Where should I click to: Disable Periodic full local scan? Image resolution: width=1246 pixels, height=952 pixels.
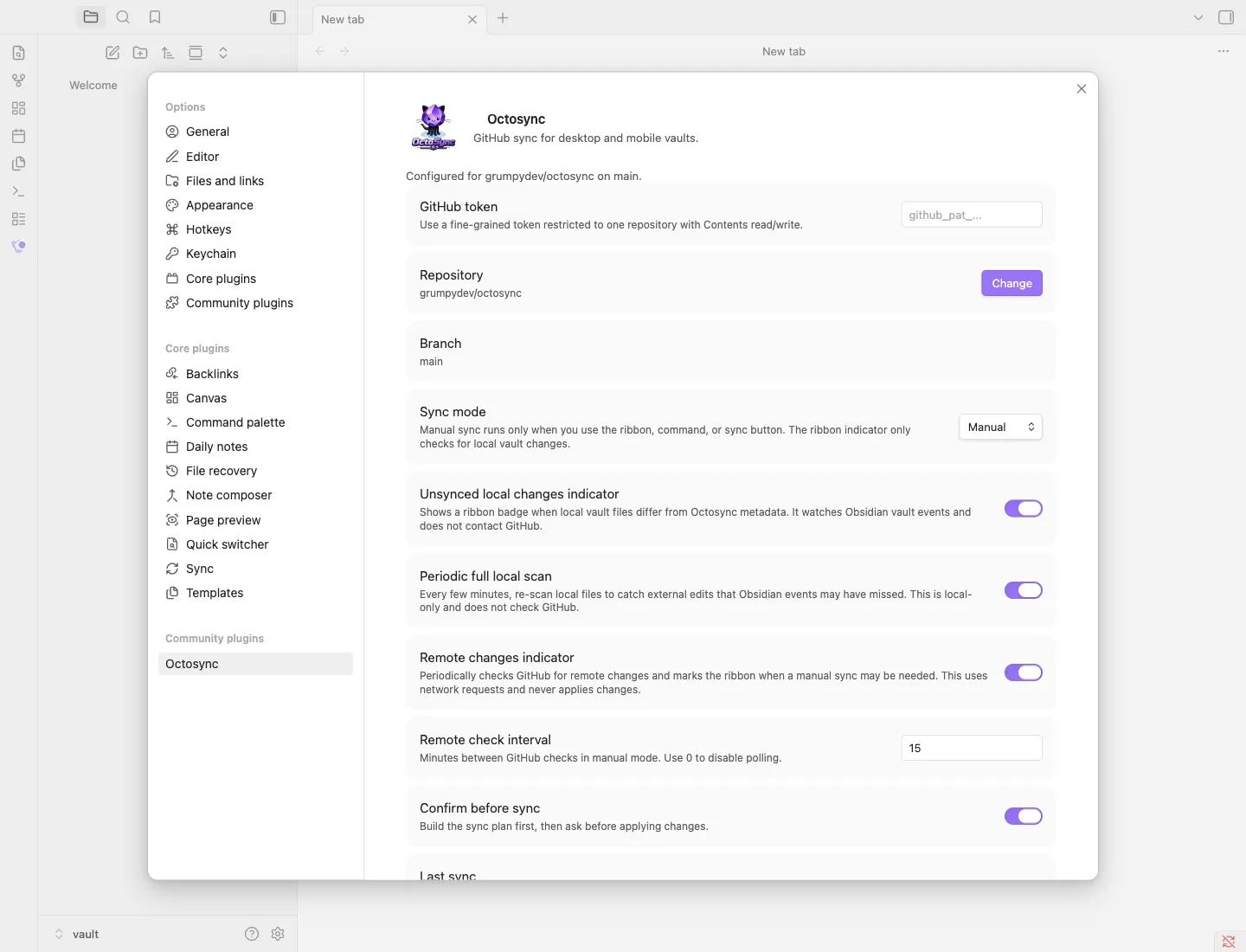point(1023,590)
